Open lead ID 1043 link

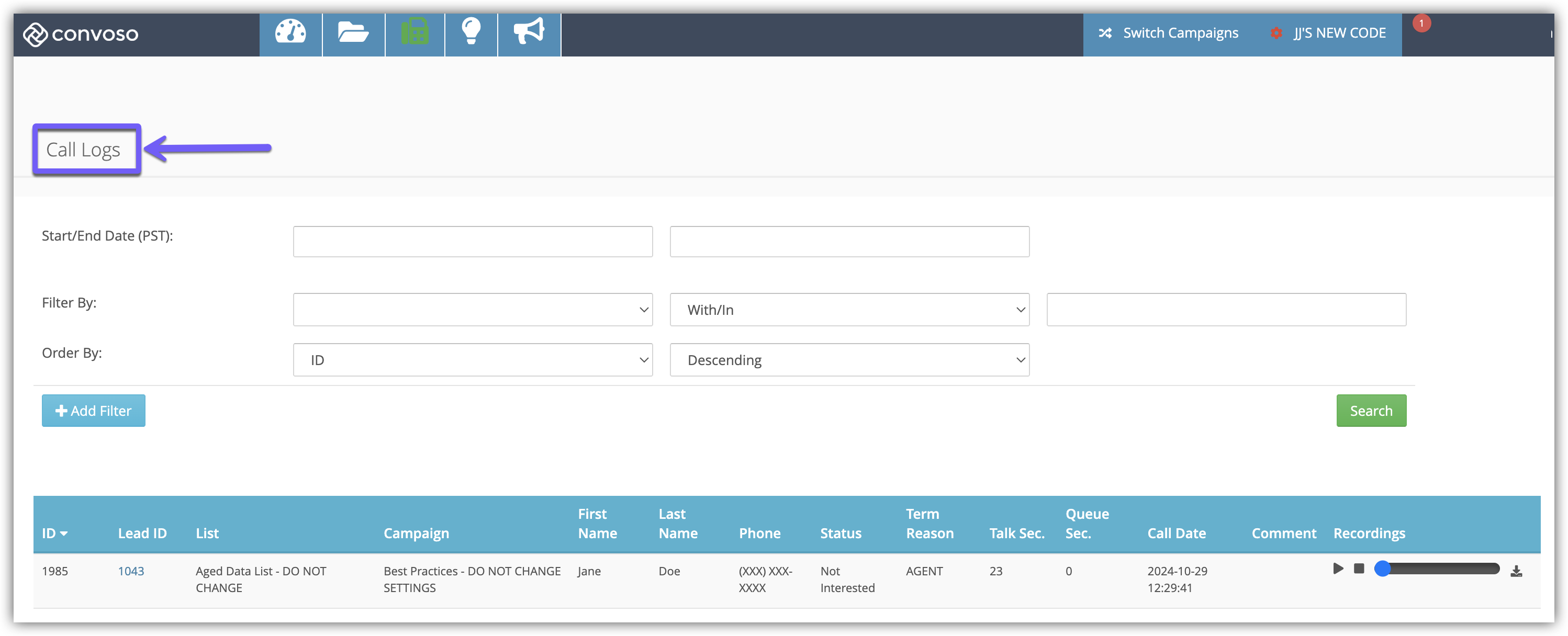[131, 571]
